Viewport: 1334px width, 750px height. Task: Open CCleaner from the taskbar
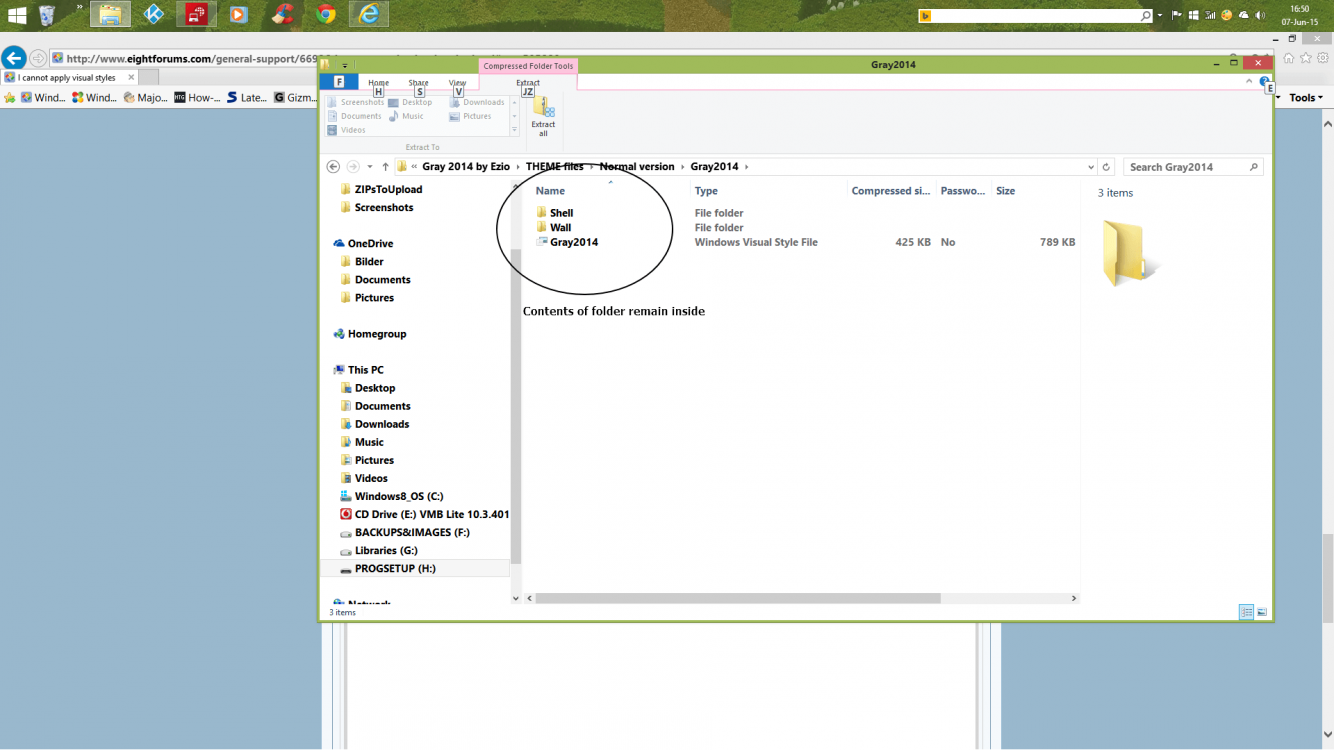click(282, 14)
